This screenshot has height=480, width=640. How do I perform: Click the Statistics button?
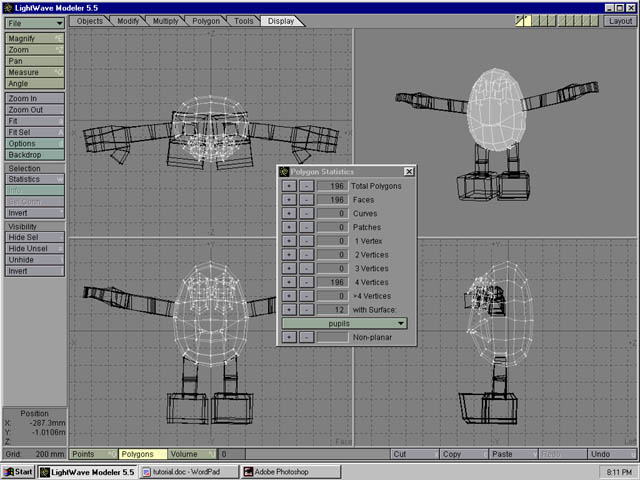tap(34, 179)
